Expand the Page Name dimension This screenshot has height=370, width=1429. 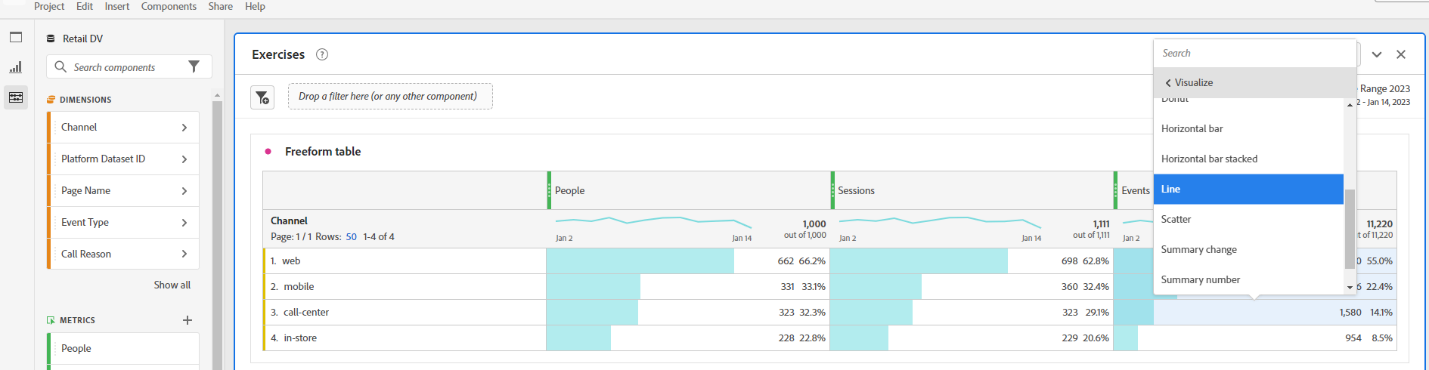click(184, 190)
